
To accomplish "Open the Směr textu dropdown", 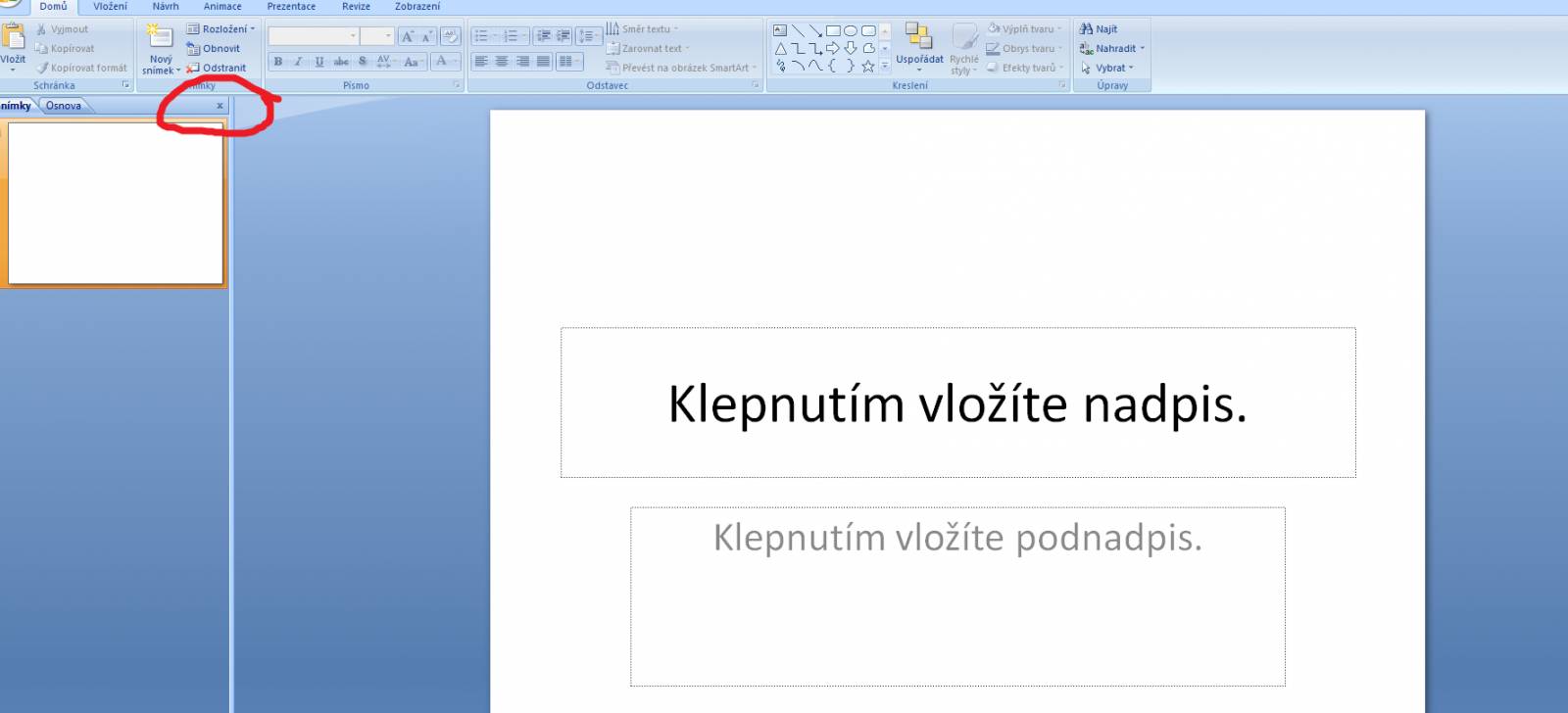I will coord(642,29).
